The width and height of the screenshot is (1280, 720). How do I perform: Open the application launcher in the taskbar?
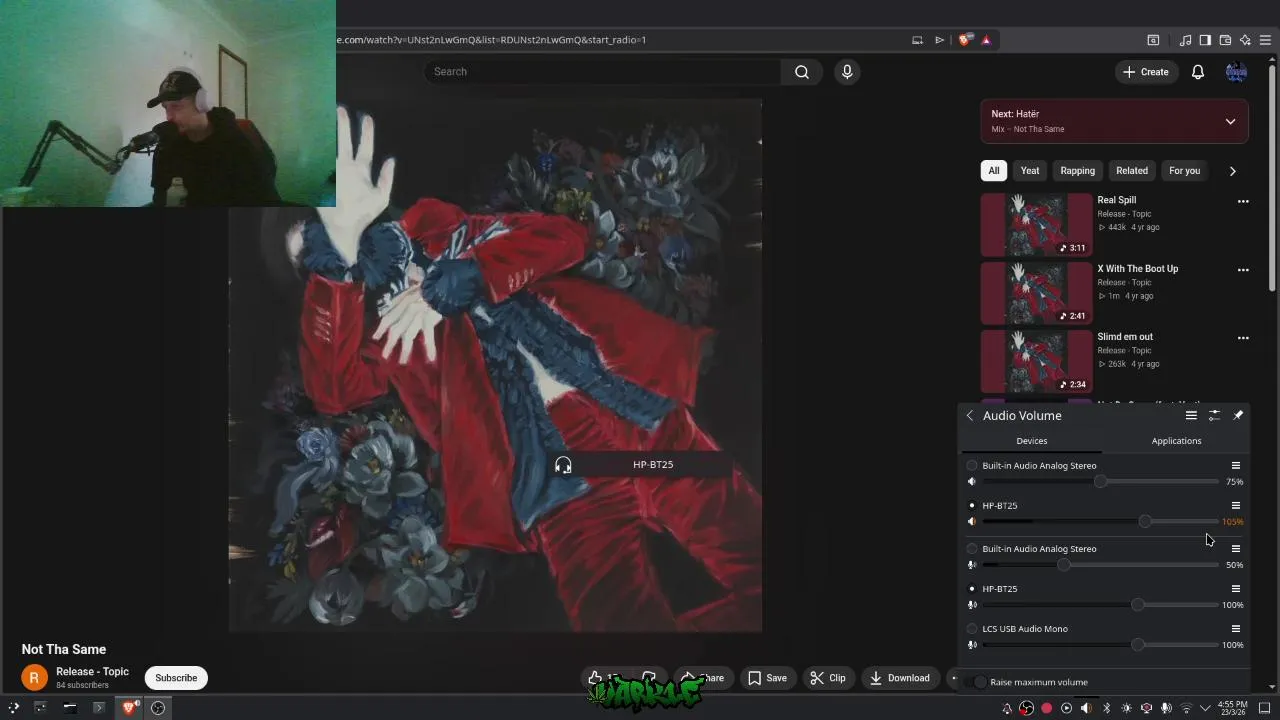(13, 708)
